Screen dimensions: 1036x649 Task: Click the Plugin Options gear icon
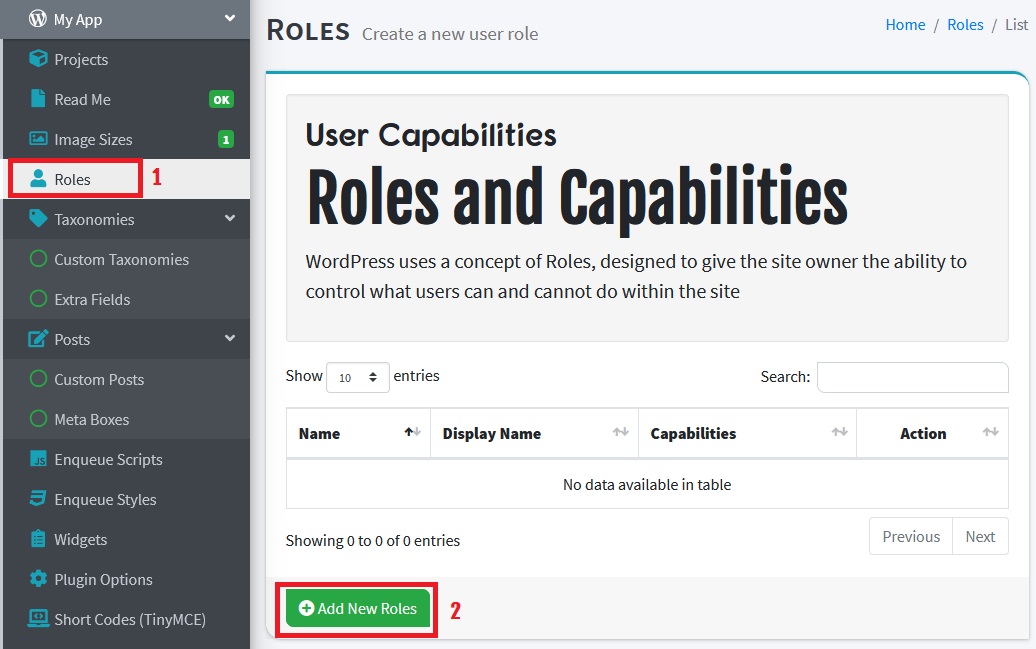(38, 579)
